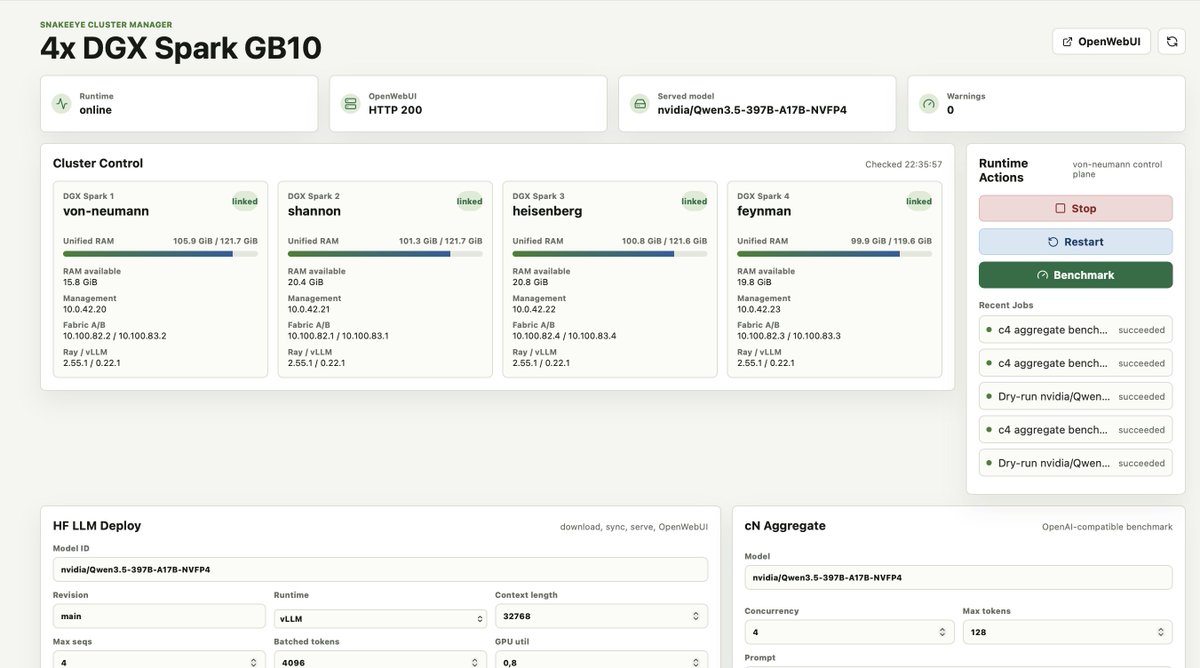Click the linked badge on von-neumann
1200x668 pixels.
click(x=245, y=201)
